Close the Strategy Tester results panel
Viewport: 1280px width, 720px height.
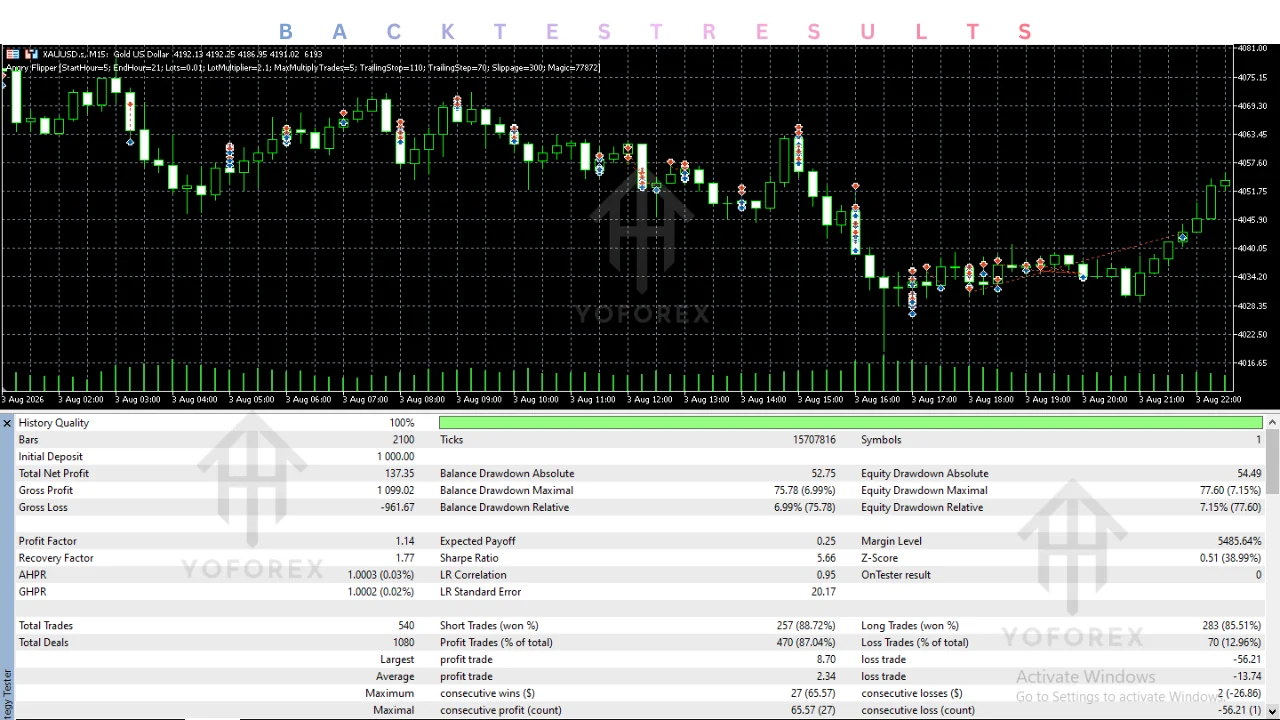click(x=7, y=423)
